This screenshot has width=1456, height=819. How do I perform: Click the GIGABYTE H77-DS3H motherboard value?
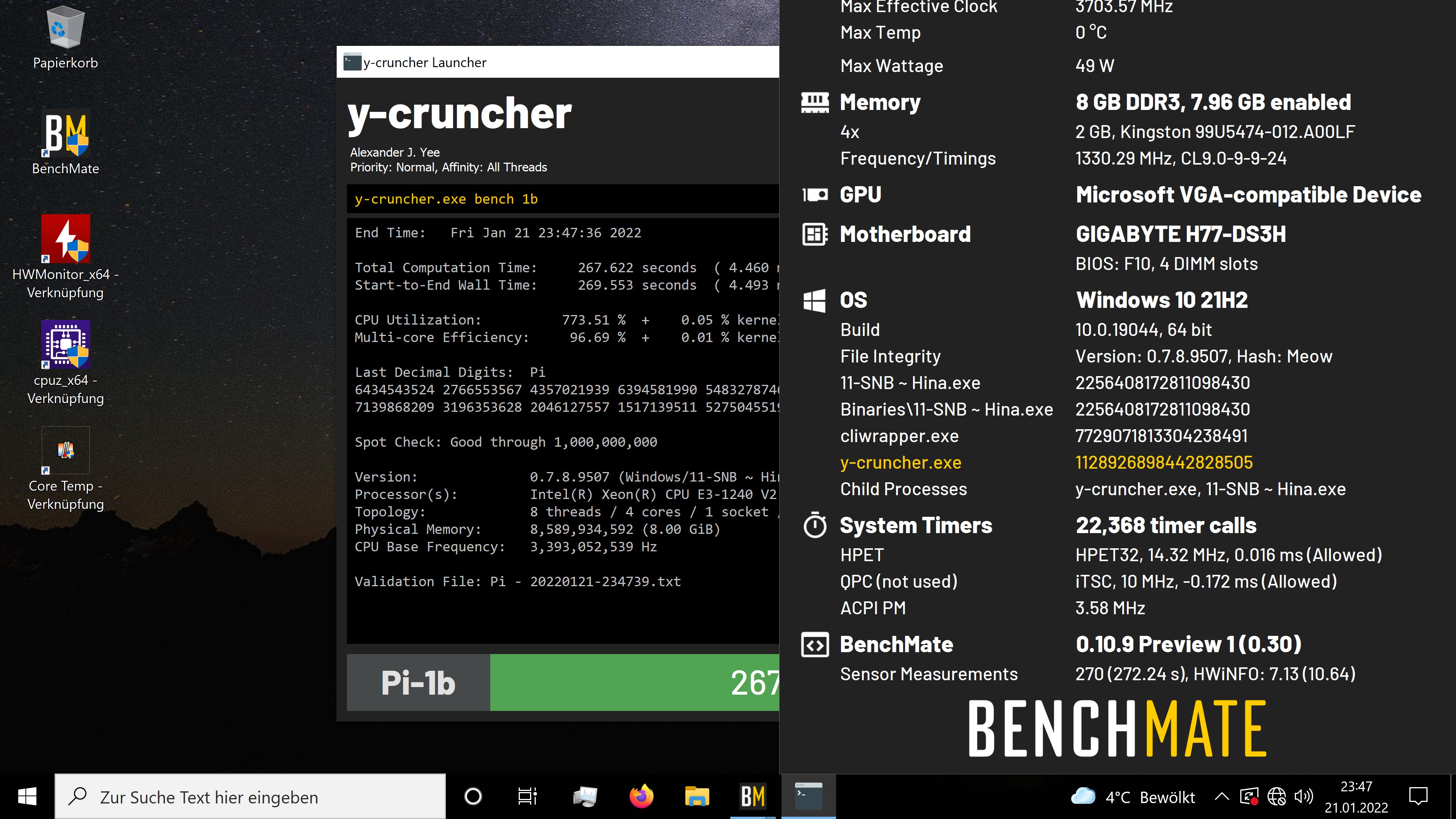tap(1181, 234)
